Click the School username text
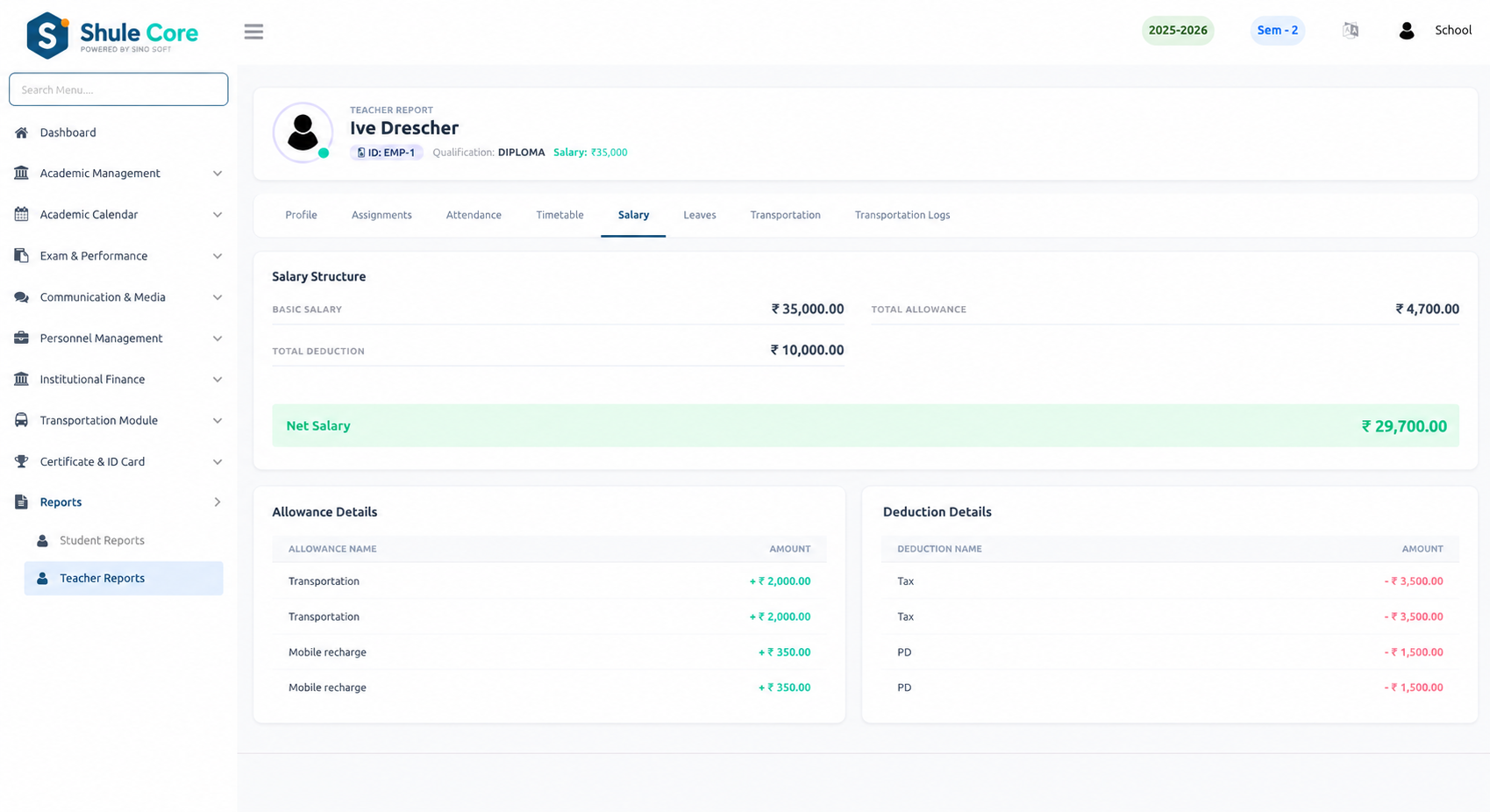The width and height of the screenshot is (1490, 812). click(x=1453, y=31)
